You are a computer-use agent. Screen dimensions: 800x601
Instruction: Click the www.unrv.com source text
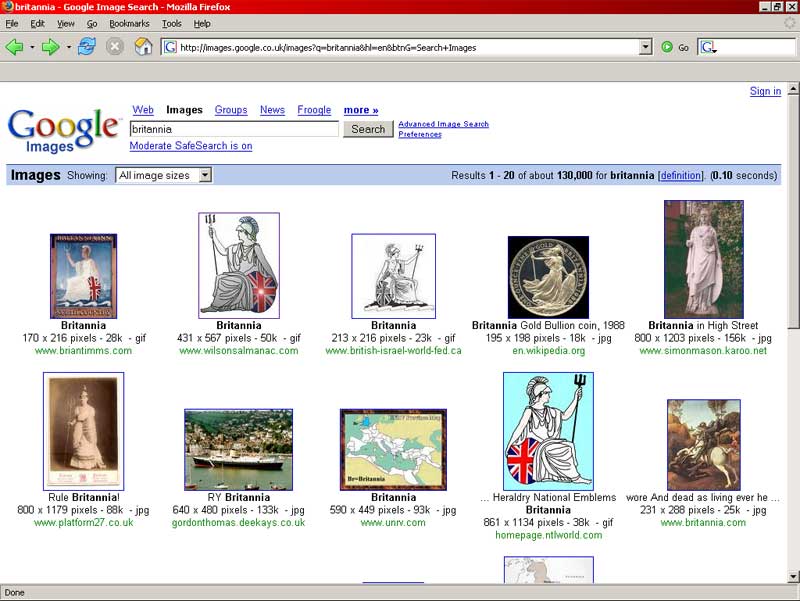(393, 522)
